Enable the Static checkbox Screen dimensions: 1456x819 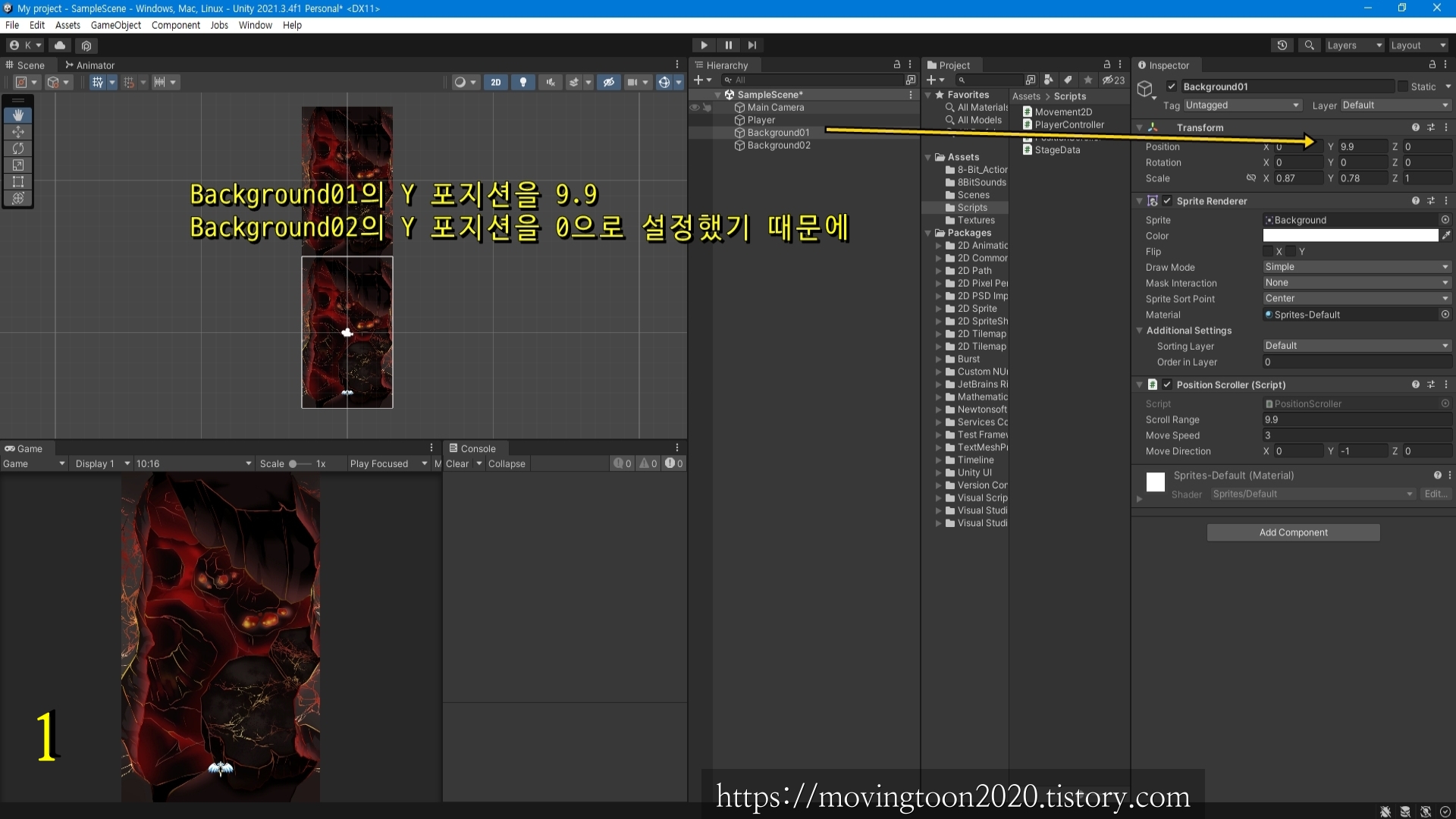1402,86
